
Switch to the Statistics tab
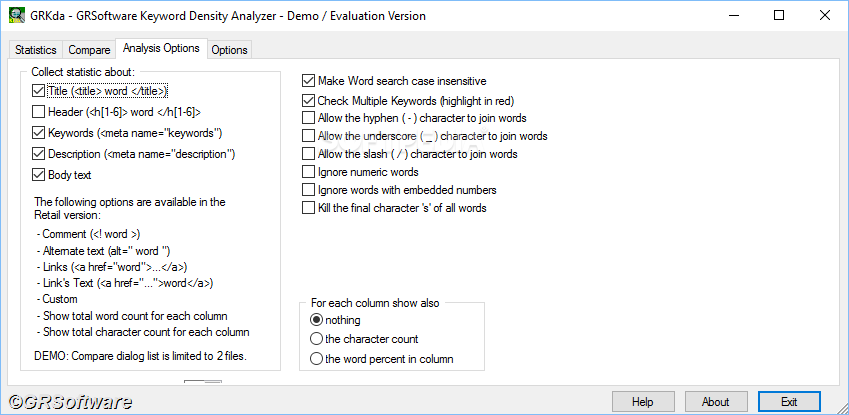36,50
